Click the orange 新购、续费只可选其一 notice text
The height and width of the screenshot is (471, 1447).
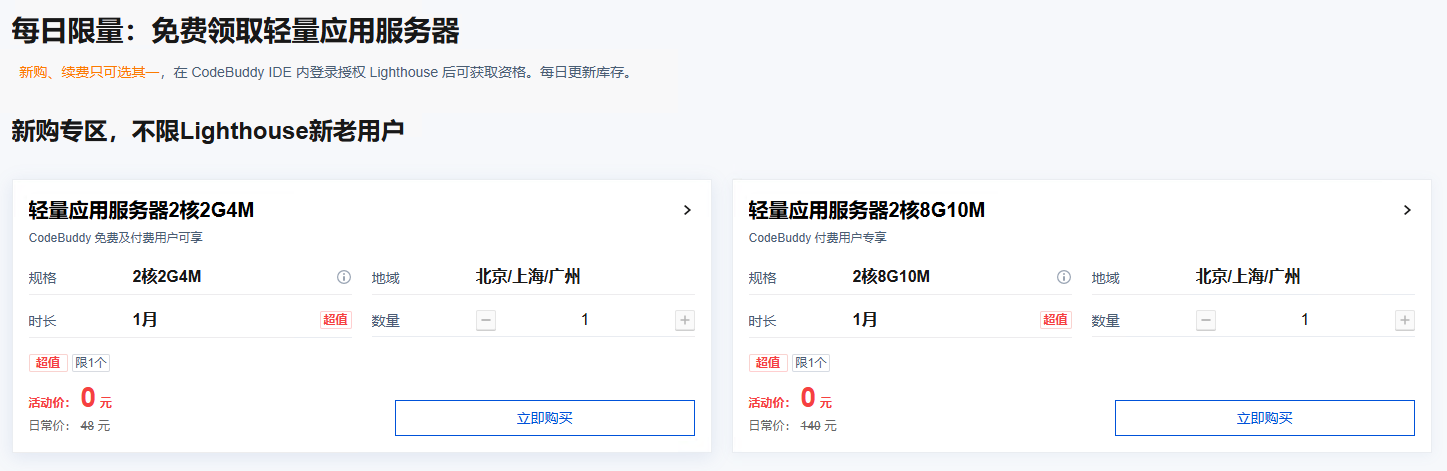[89, 73]
